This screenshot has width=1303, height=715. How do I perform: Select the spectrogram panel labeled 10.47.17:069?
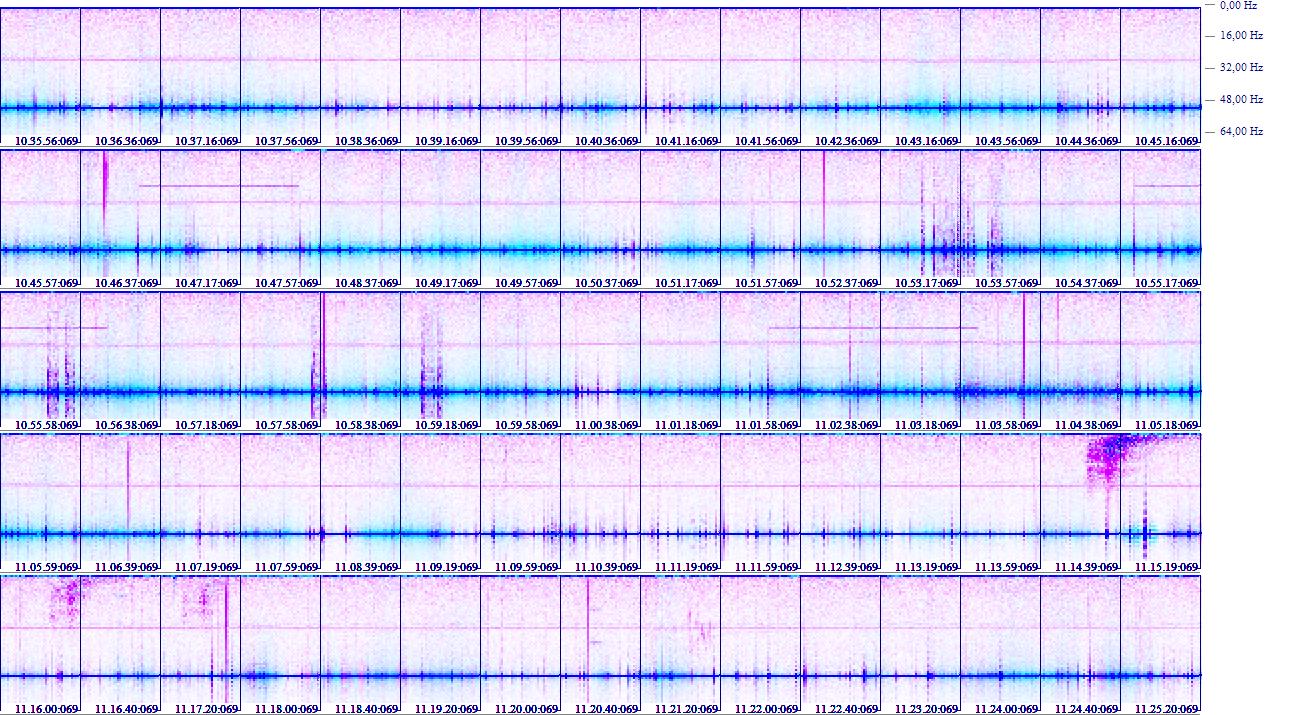(200, 219)
